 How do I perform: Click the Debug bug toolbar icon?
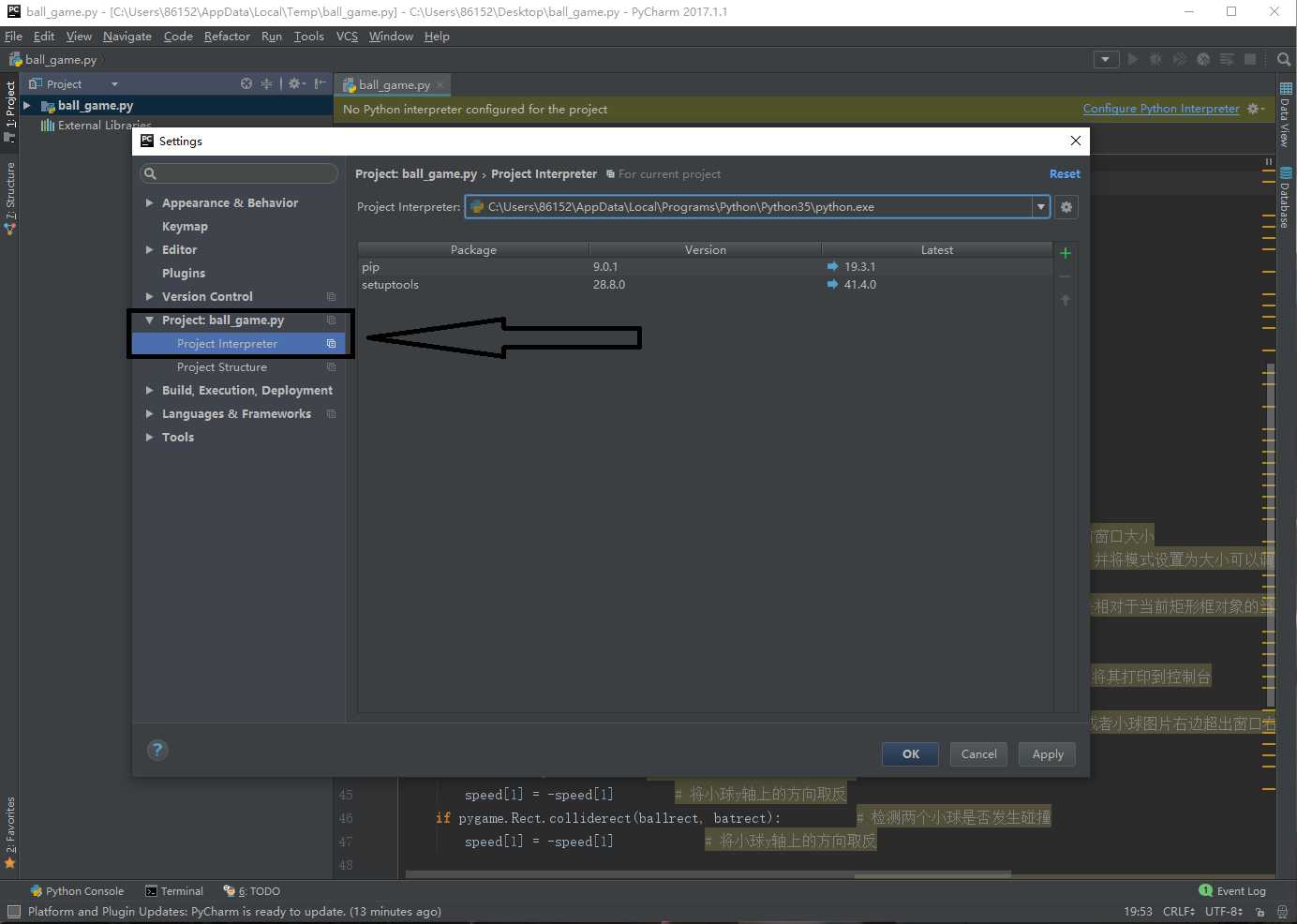[x=1155, y=59]
